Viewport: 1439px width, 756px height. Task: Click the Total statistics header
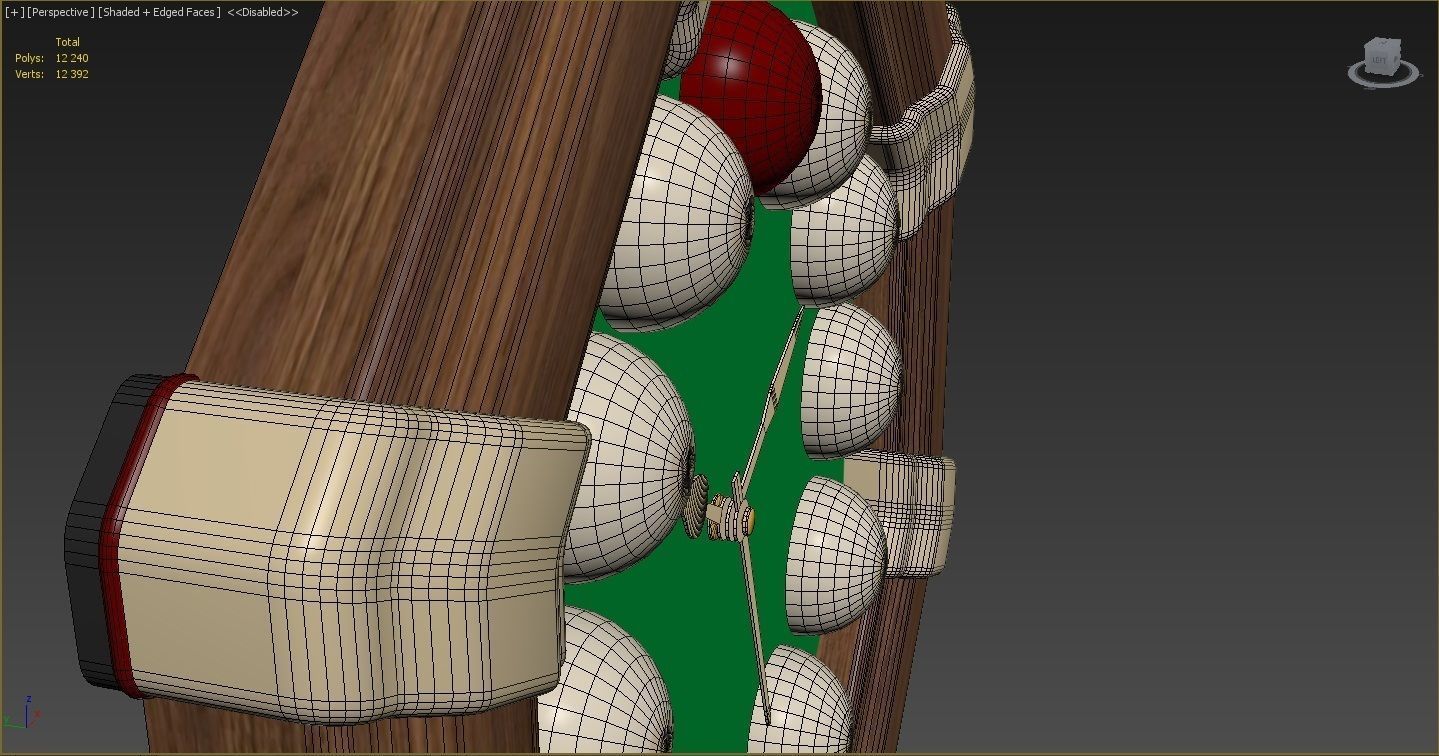click(67, 42)
